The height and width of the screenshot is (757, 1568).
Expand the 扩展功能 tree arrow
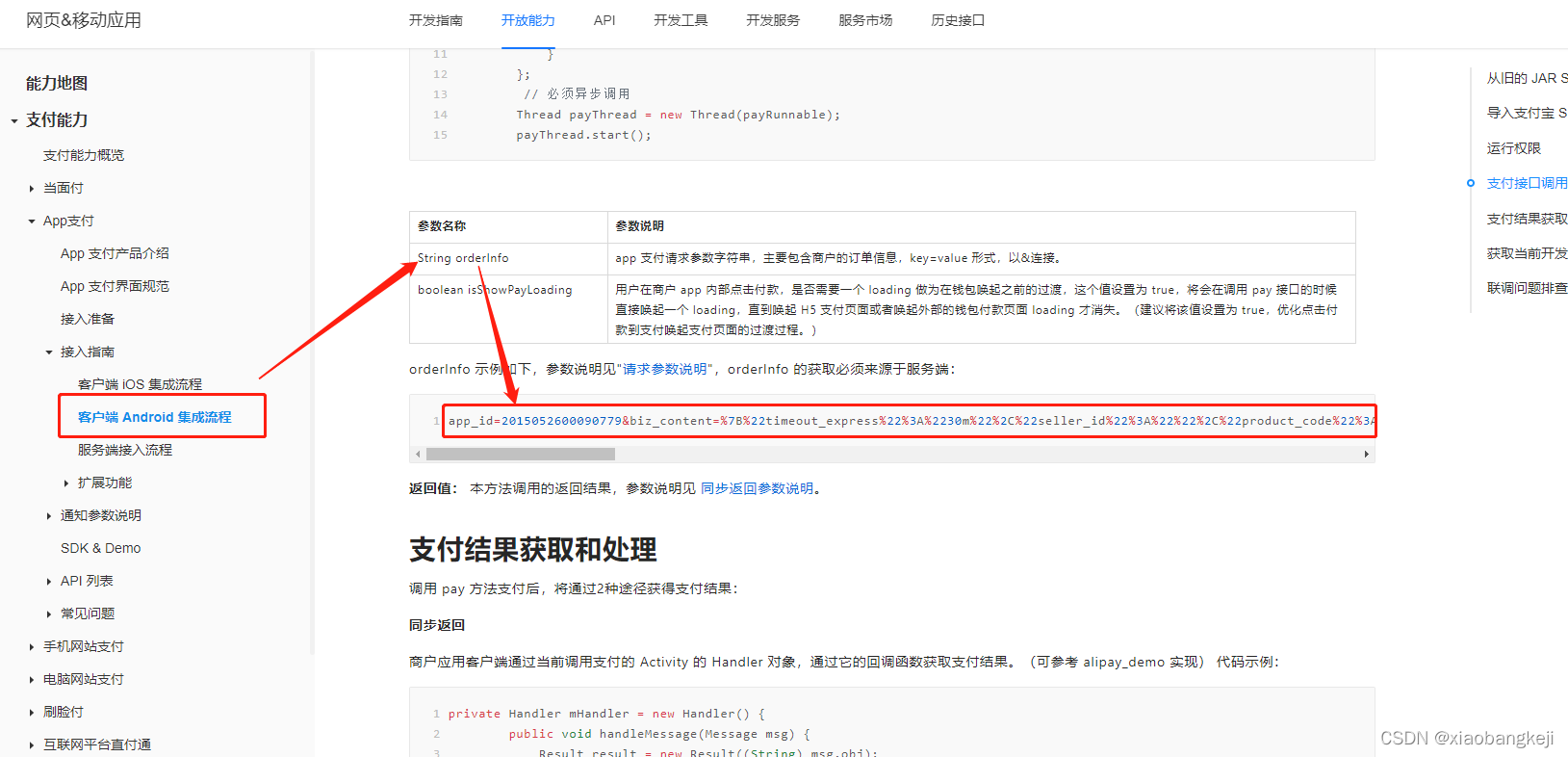66,483
